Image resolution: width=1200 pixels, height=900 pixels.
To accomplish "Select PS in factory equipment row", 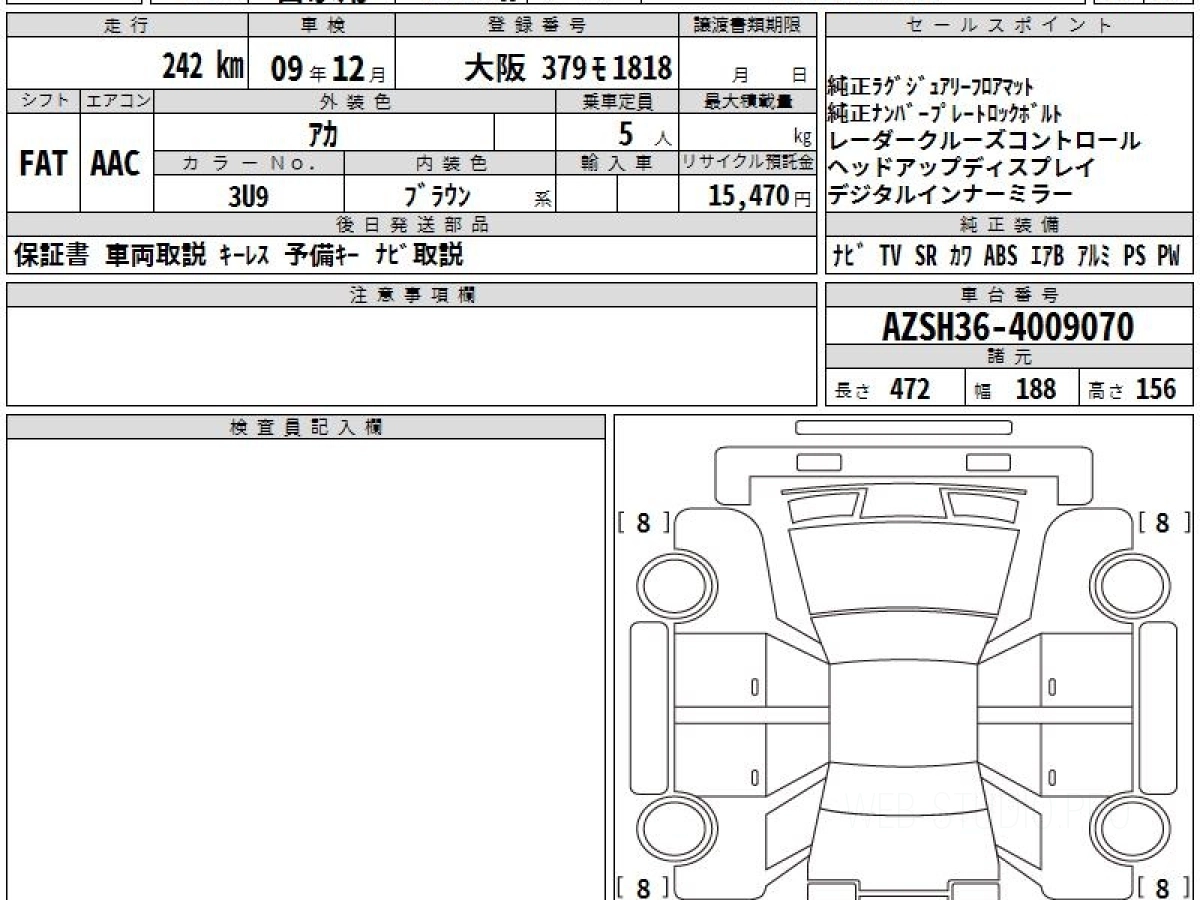I will [x=1134, y=256].
